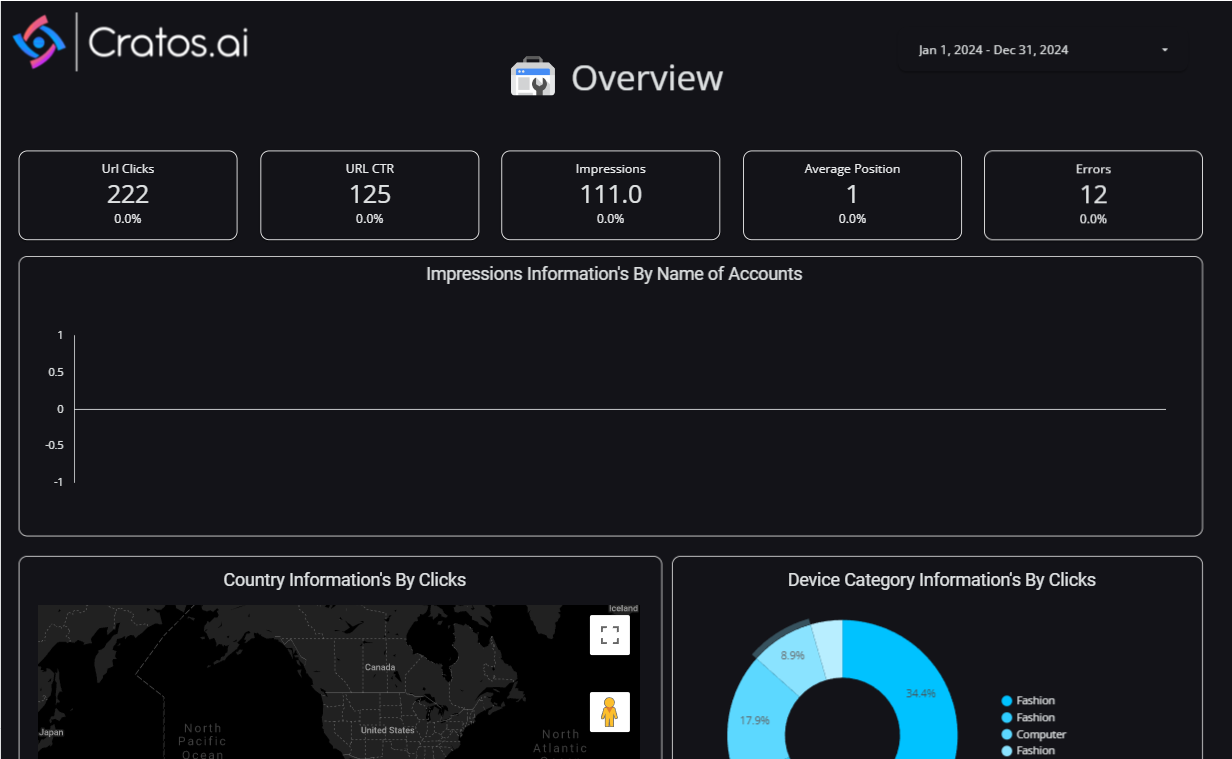Click the 0.0% change under Errors
The height and width of the screenshot is (759, 1232).
point(1093,219)
